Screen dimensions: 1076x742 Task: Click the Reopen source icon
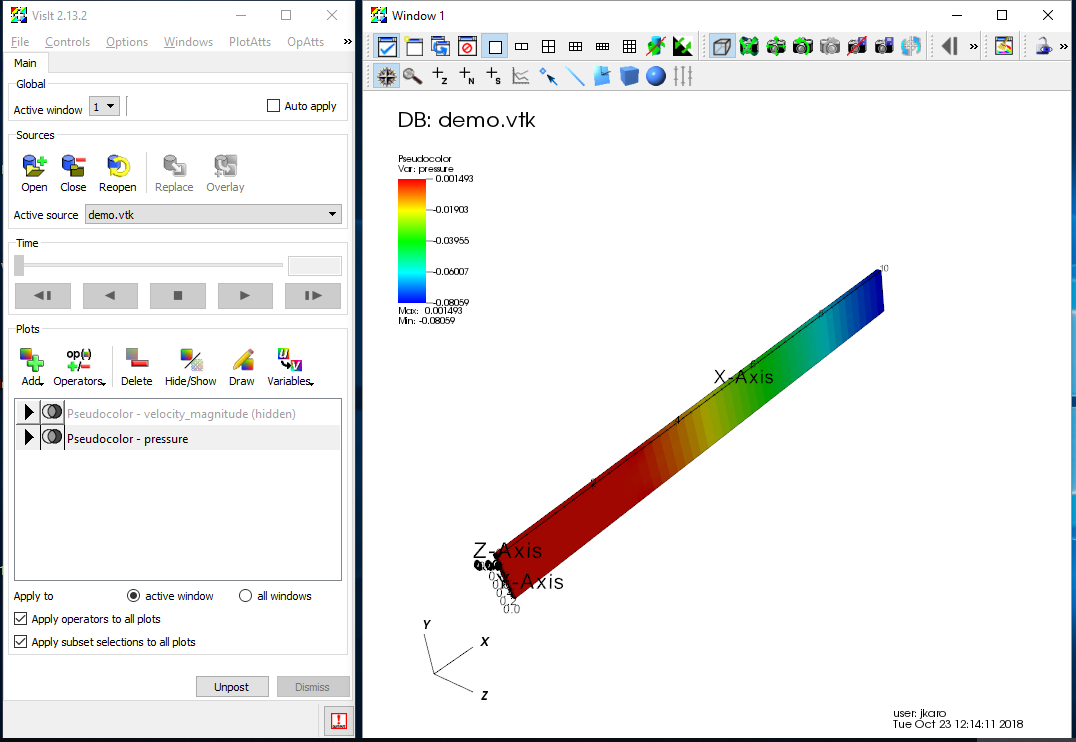(117, 166)
